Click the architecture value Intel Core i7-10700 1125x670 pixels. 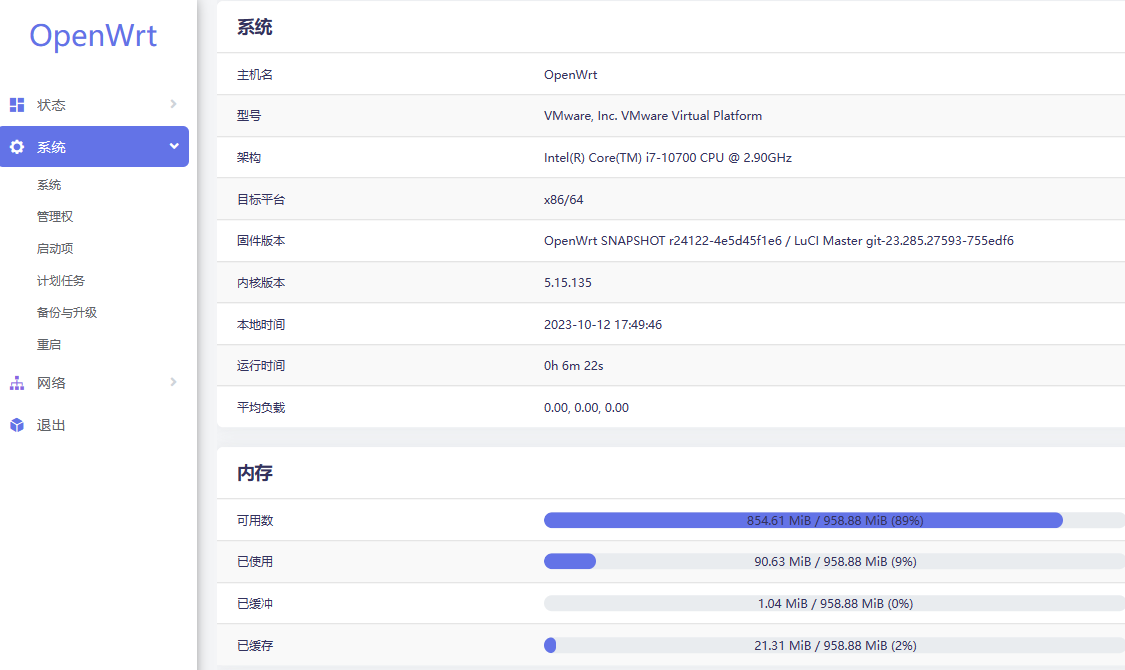(668, 158)
